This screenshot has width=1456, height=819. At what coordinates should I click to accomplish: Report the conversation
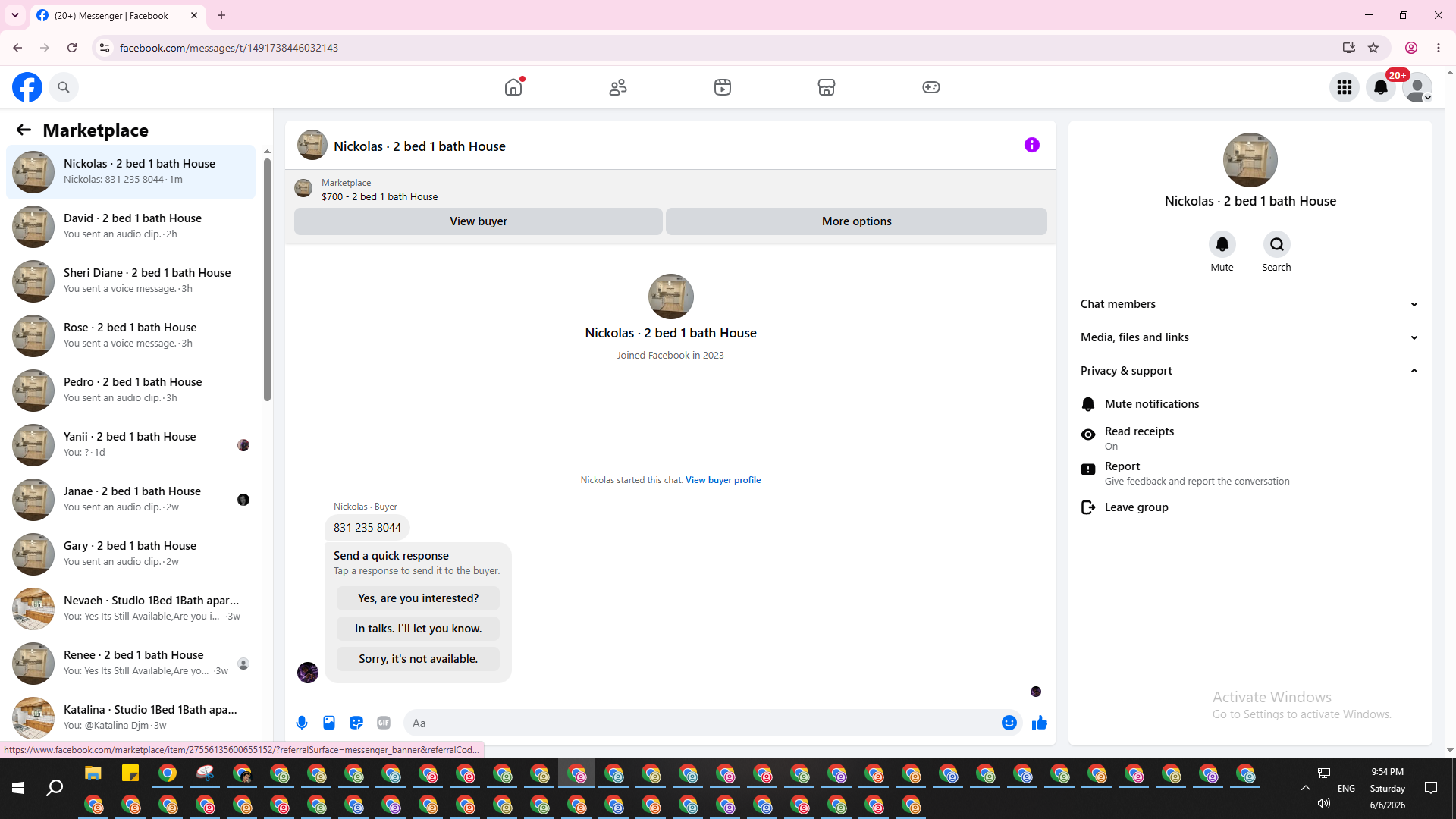click(1250, 472)
